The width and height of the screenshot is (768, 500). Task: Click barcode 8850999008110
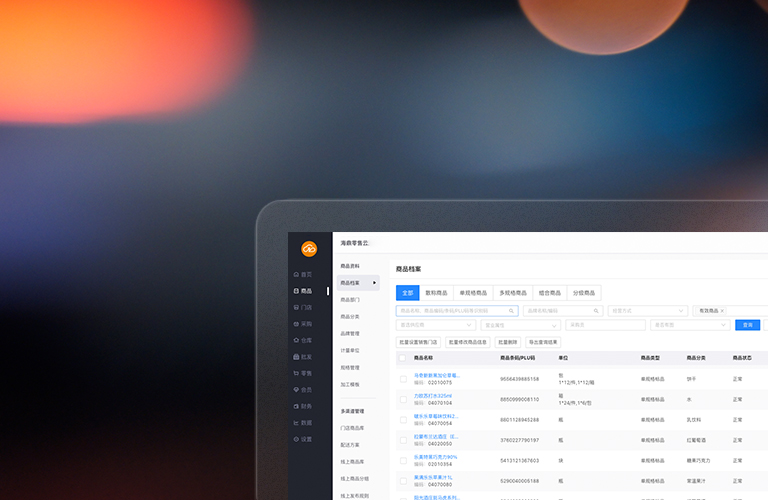(x=519, y=400)
